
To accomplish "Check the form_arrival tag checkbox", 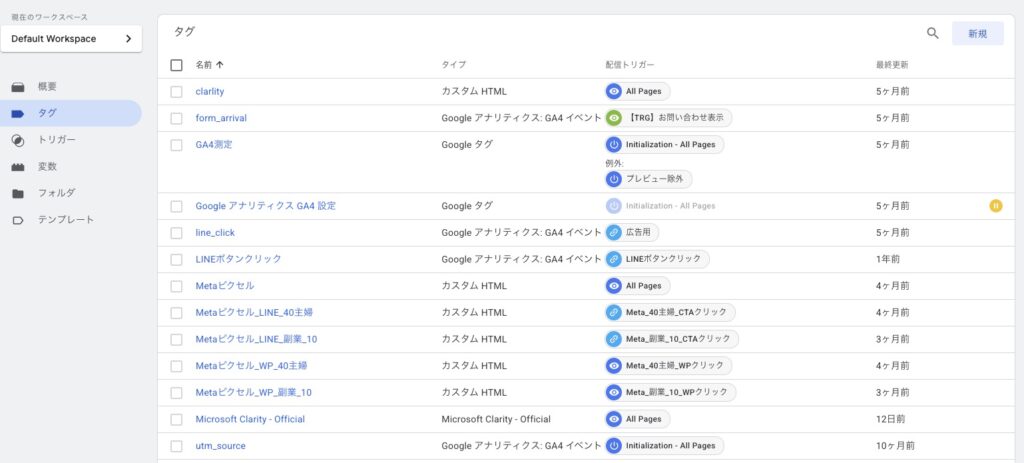I will (x=176, y=119).
